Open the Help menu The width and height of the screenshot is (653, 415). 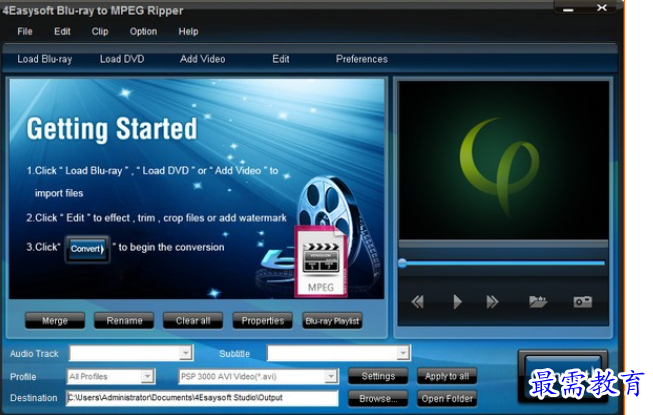(x=188, y=32)
